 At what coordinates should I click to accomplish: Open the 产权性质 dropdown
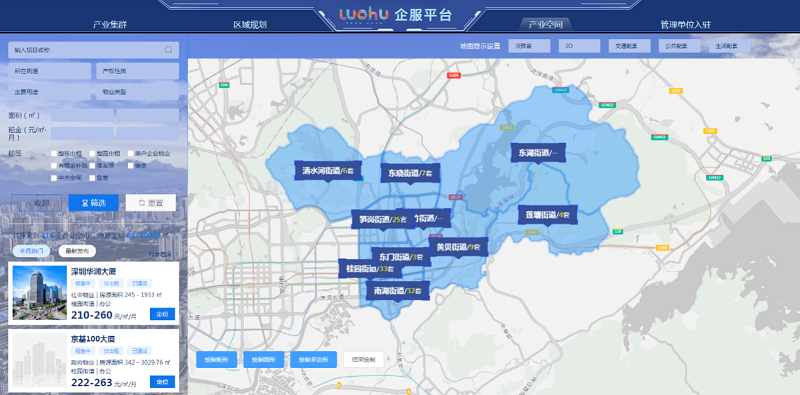[138, 71]
